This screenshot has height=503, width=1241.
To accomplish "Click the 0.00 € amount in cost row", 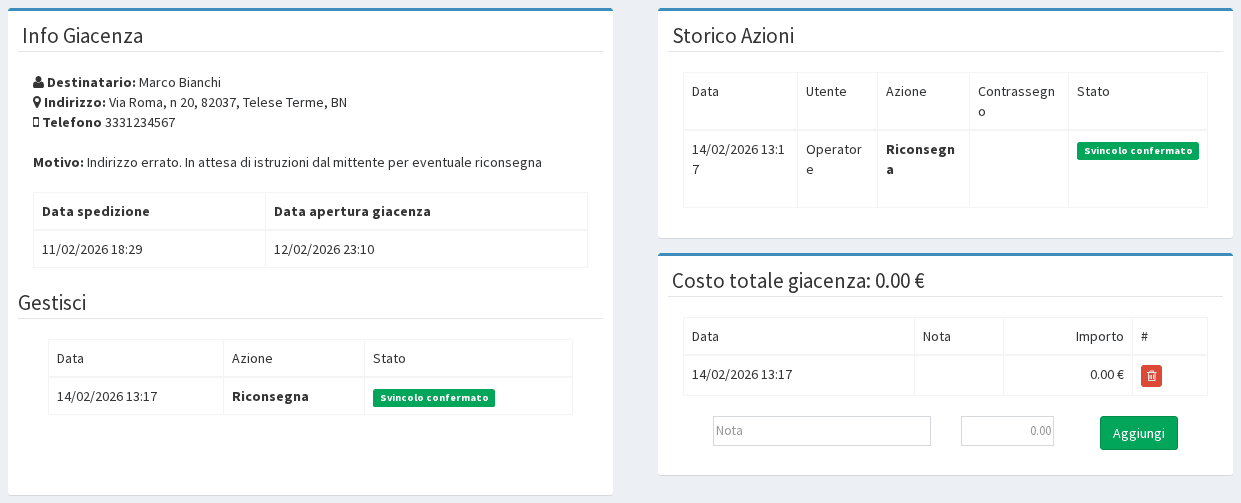I will pos(1107,375).
